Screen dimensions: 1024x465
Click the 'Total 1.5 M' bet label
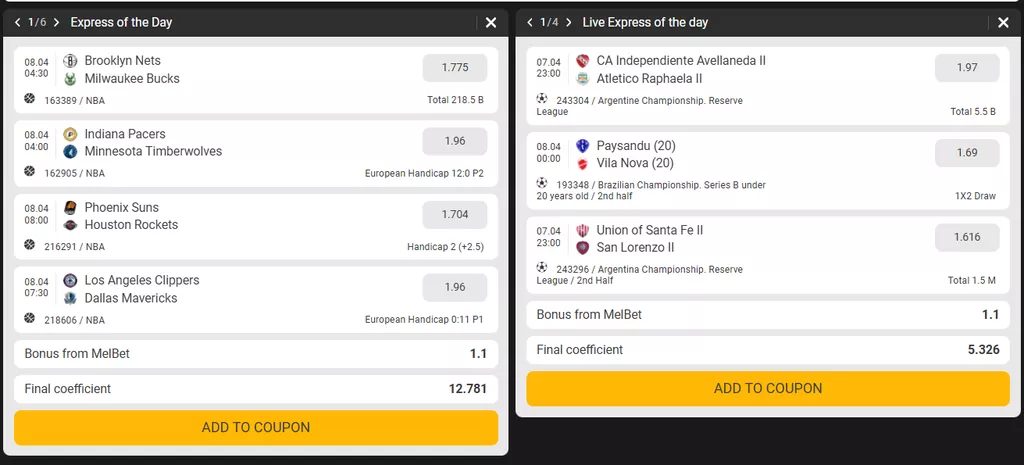tap(972, 280)
